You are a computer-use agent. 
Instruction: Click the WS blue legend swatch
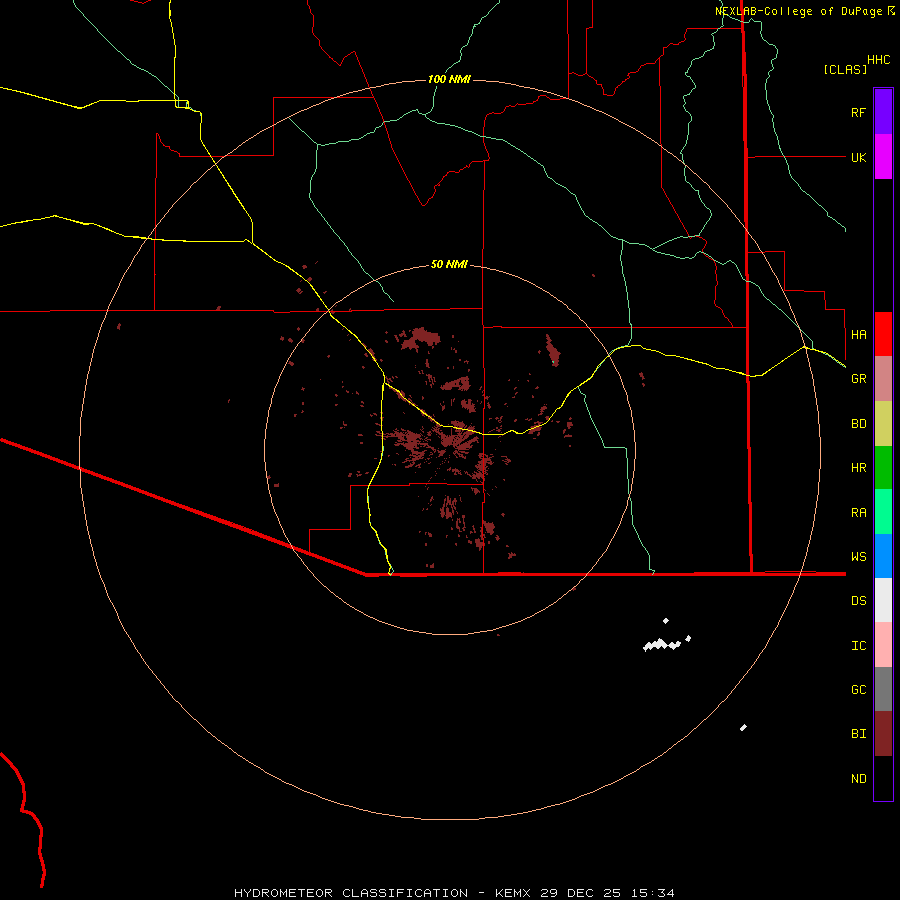click(x=883, y=556)
